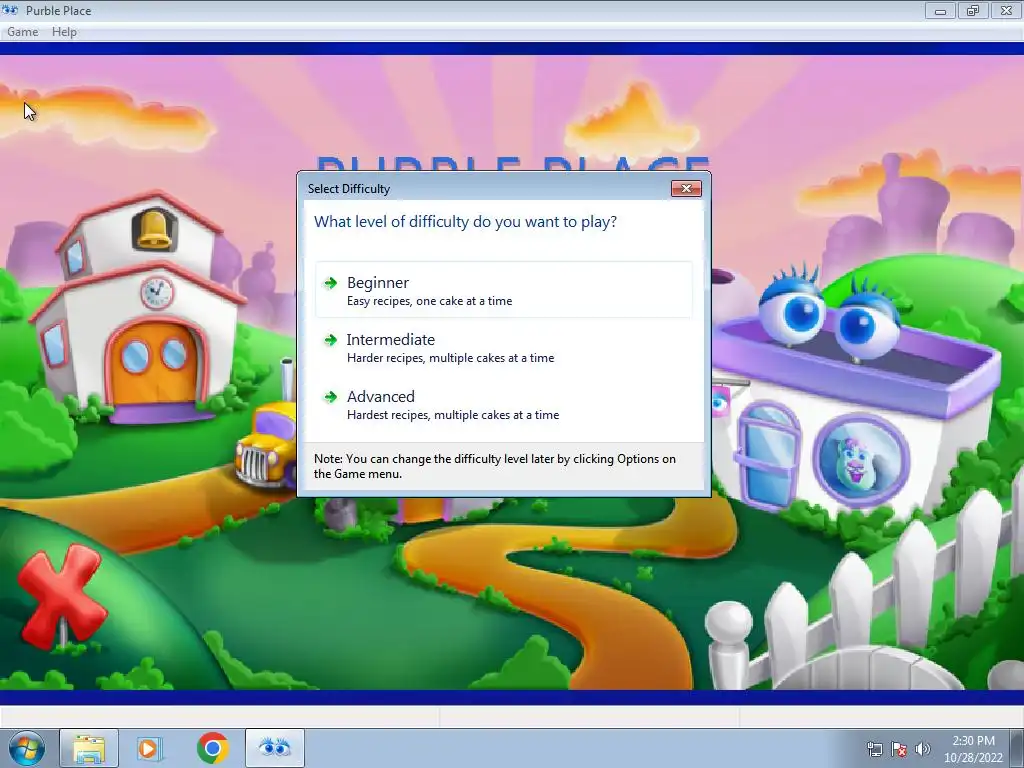Open the Action Center flag icon
This screenshot has width=1024, height=768.
pyautogui.click(x=899, y=749)
